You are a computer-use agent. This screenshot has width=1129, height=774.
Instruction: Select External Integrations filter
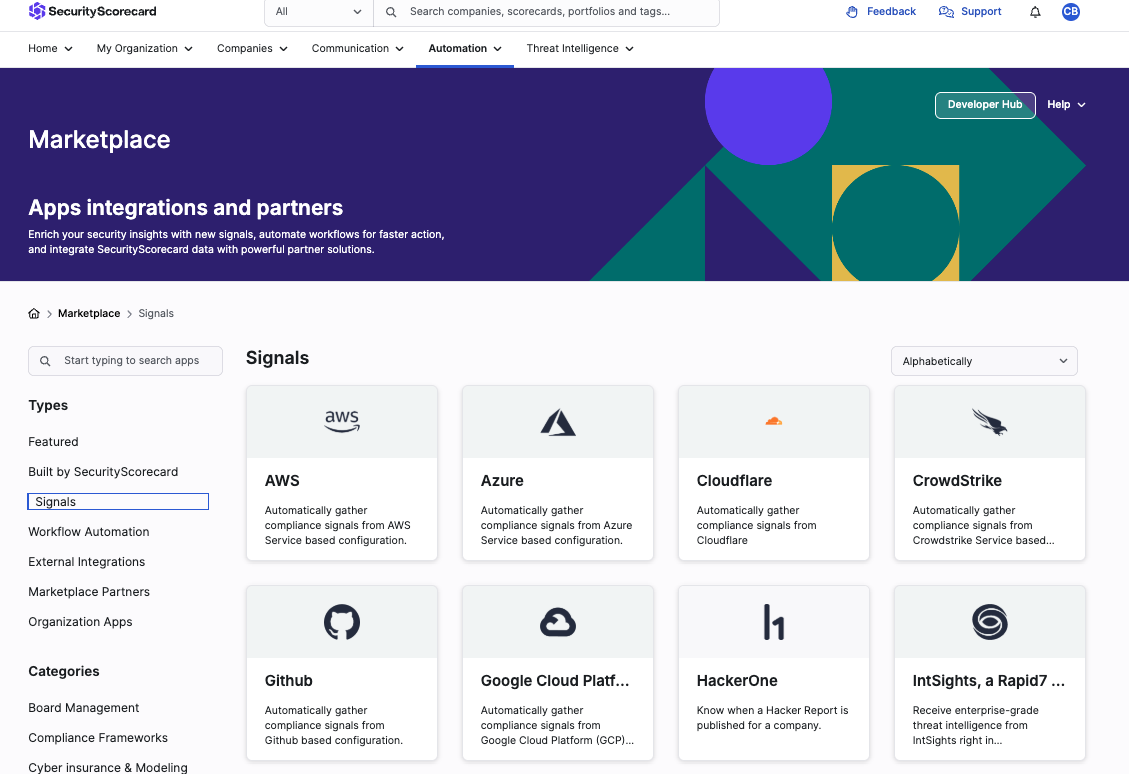(86, 562)
